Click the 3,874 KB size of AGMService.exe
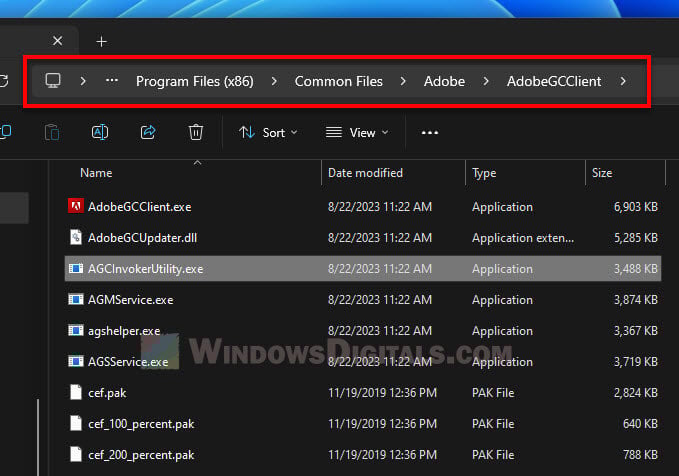 [x=636, y=300]
